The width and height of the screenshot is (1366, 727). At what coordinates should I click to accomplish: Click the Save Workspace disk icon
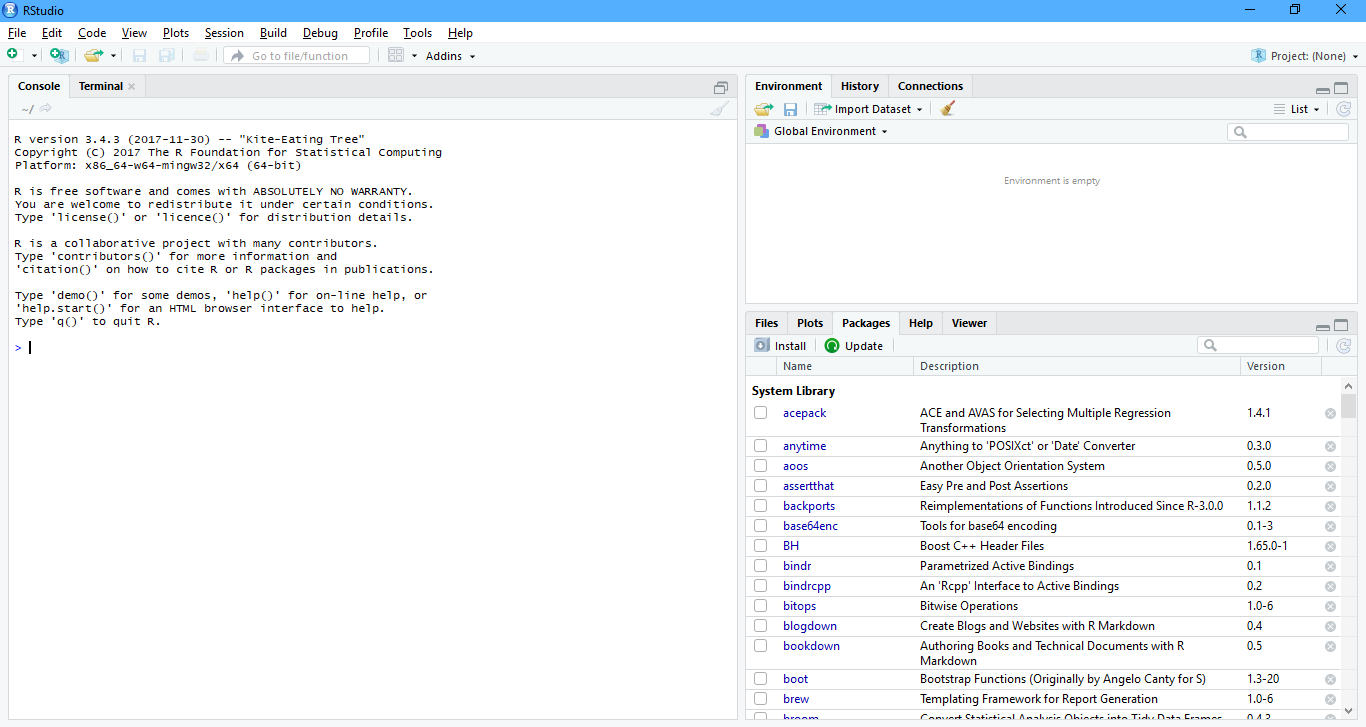click(x=790, y=109)
